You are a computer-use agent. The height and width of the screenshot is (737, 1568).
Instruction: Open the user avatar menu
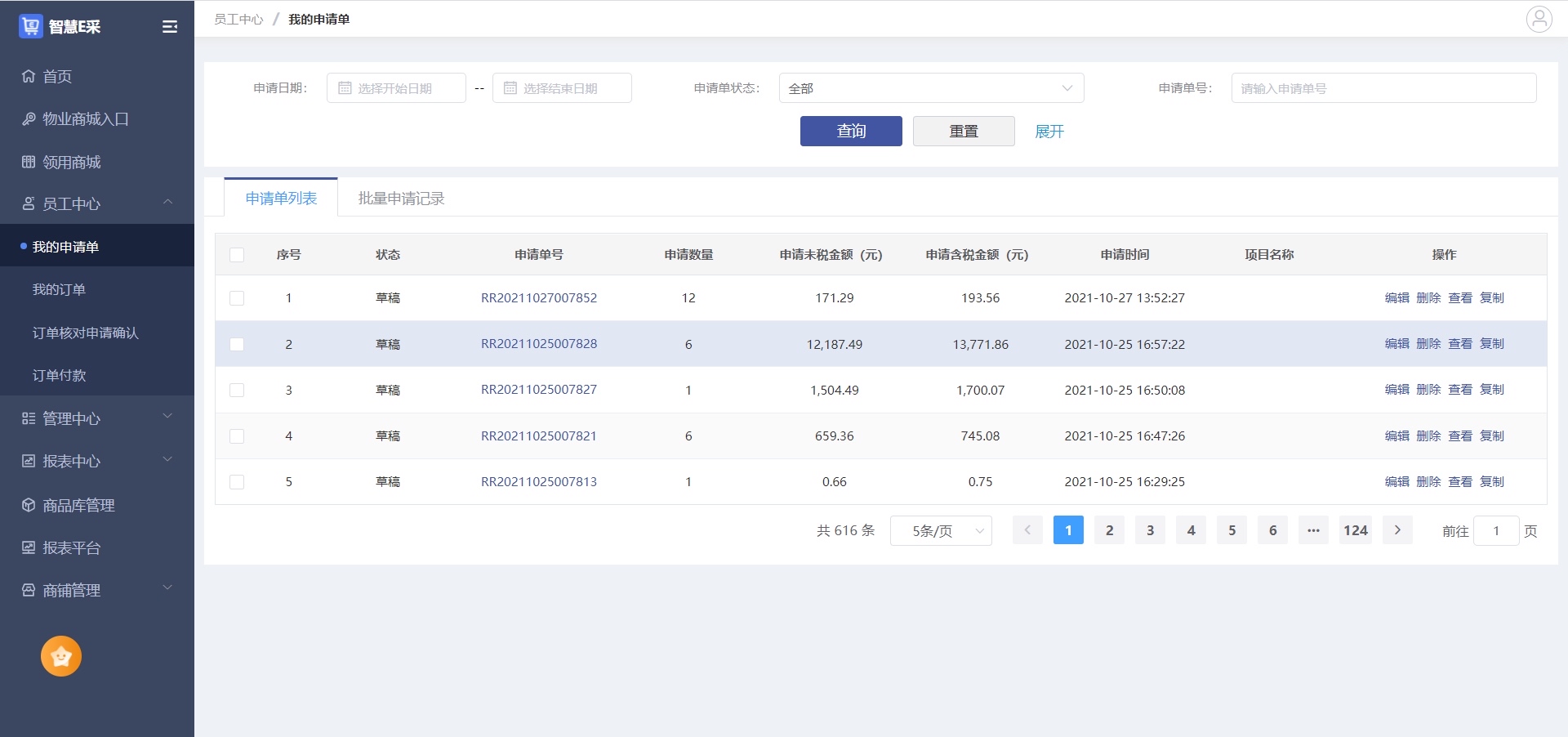click(x=1539, y=19)
